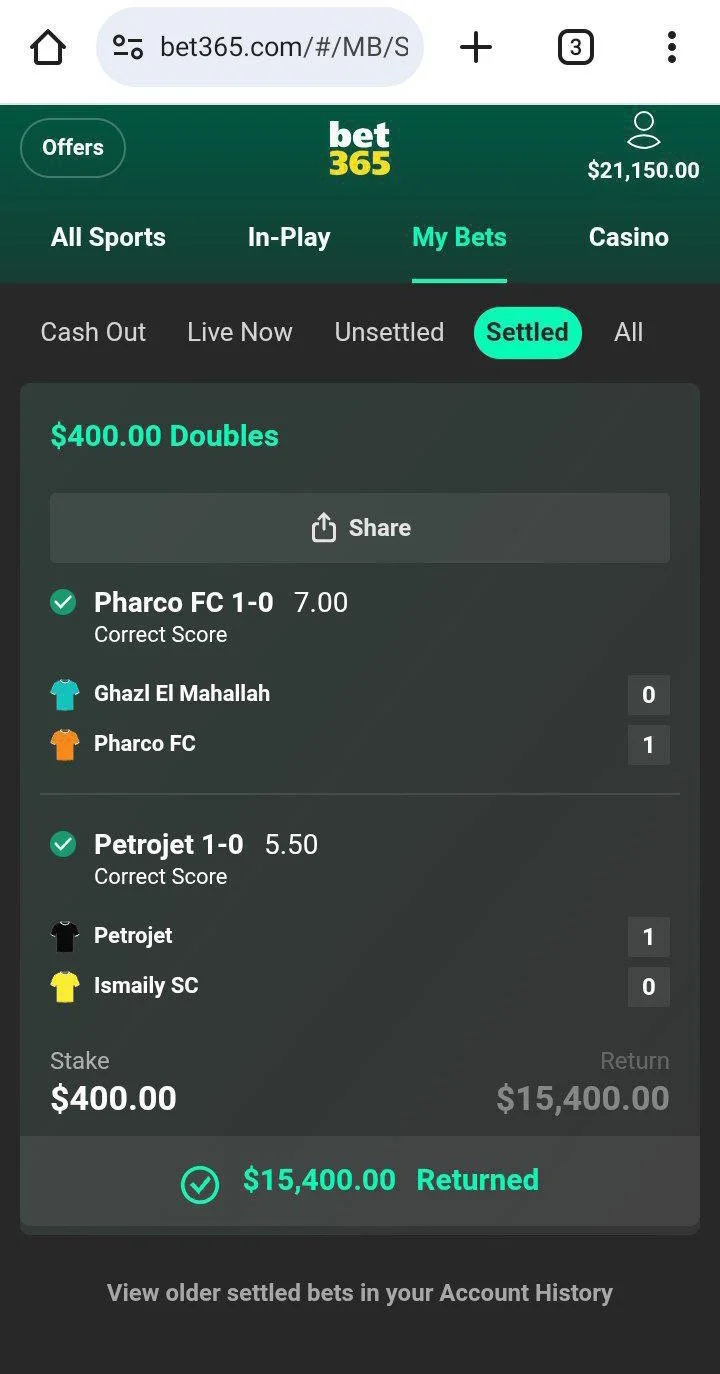720x1374 pixels.
Task: Share the $400.00 Doubles bet
Action: pos(360,528)
